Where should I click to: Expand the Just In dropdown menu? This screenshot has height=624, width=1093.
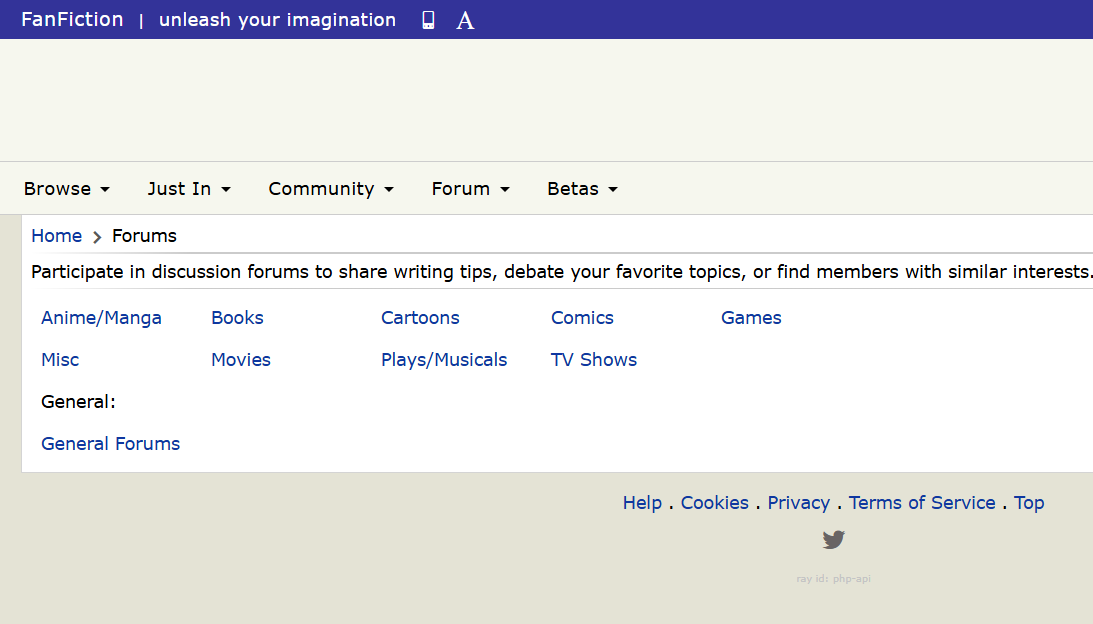coord(189,189)
